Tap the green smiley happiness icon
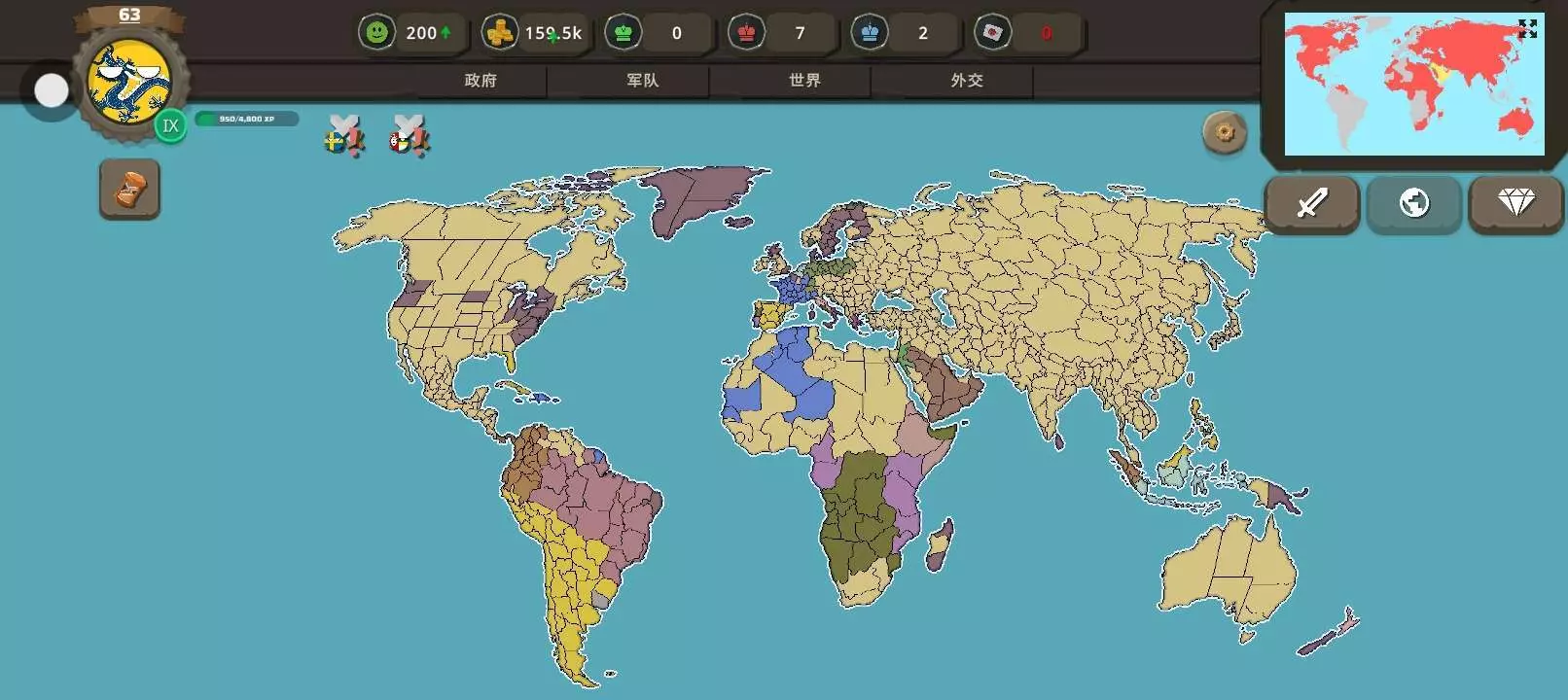The image size is (1568, 700). (x=375, y=33)
